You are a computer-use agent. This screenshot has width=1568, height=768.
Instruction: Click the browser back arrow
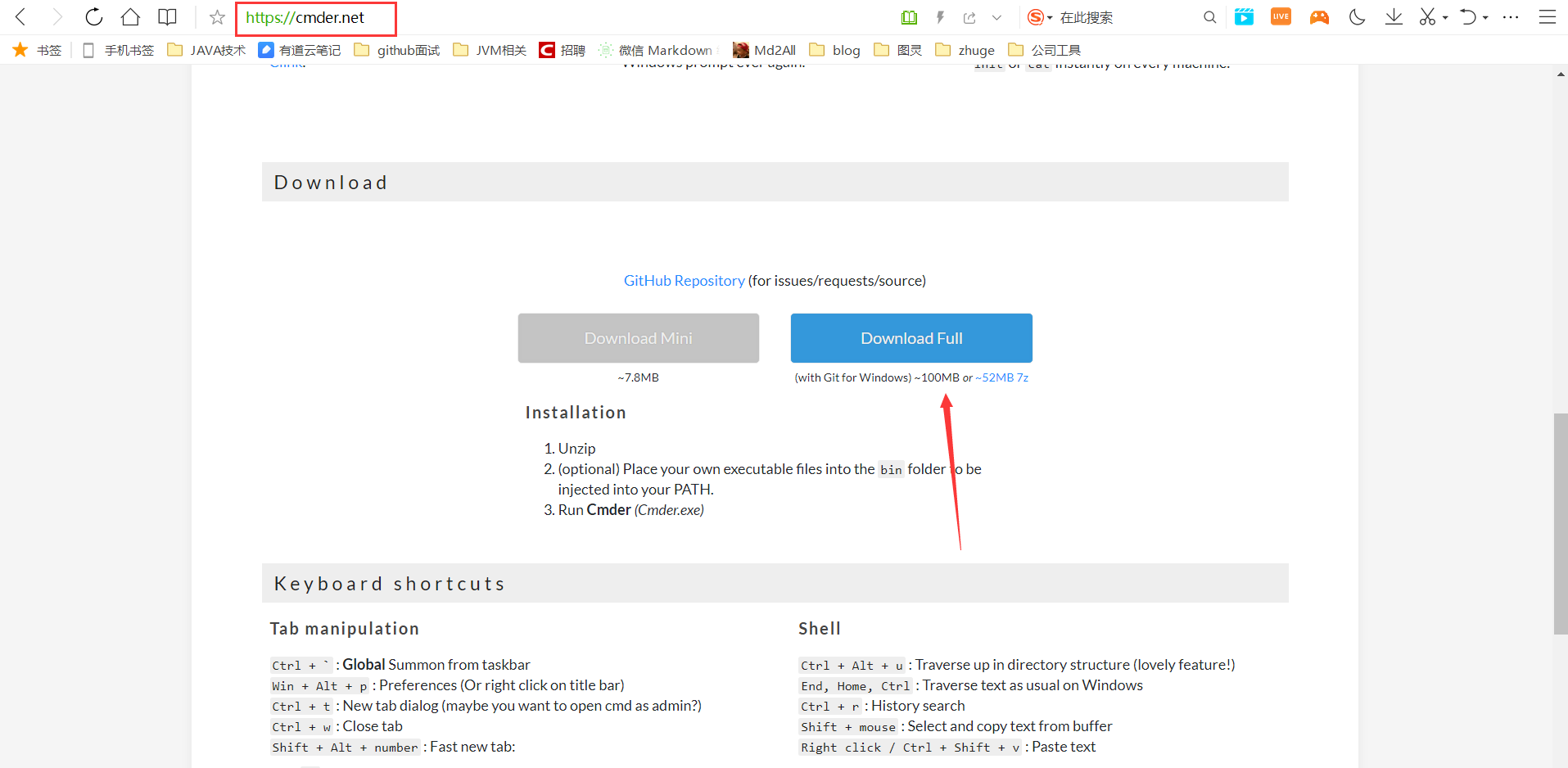click(21, 17)
